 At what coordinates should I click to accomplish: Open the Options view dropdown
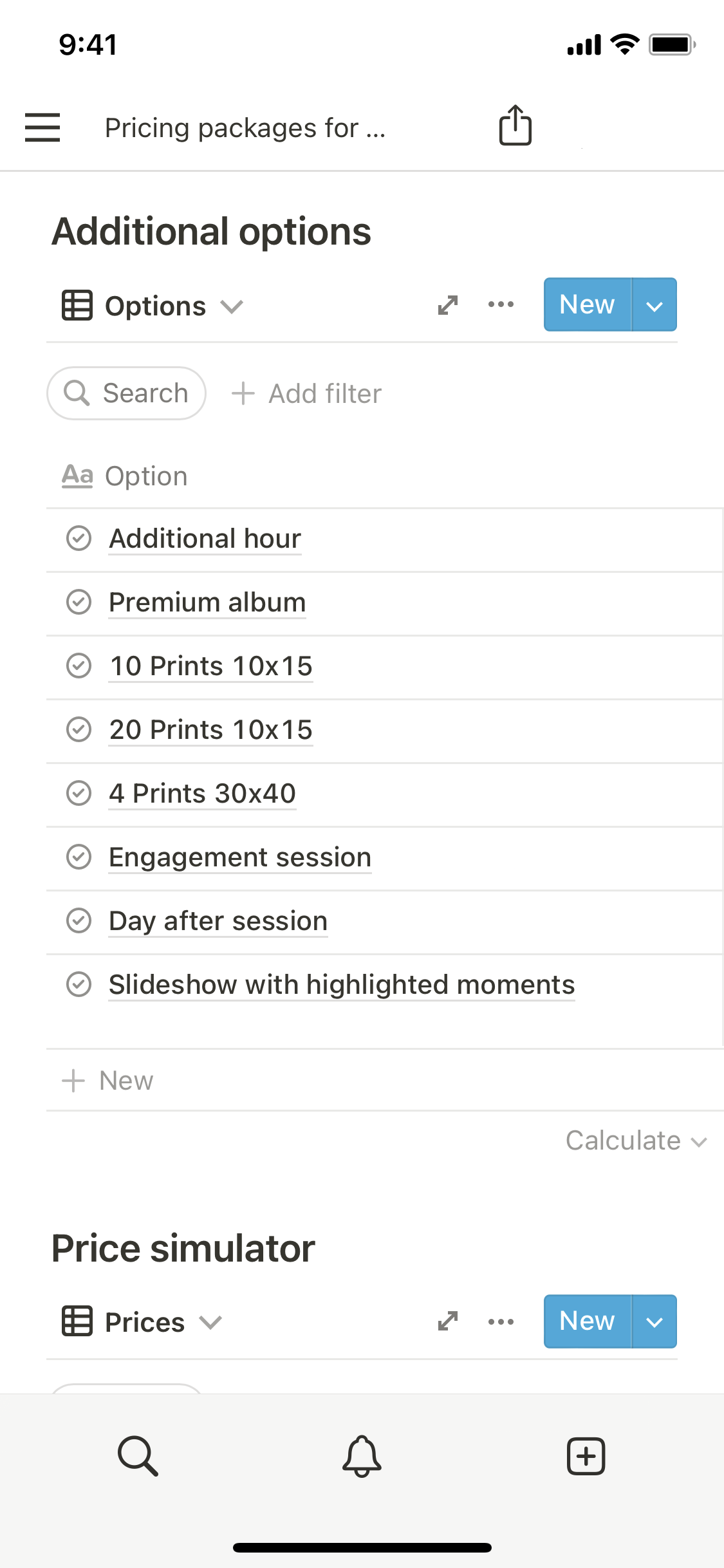(153, 306)
